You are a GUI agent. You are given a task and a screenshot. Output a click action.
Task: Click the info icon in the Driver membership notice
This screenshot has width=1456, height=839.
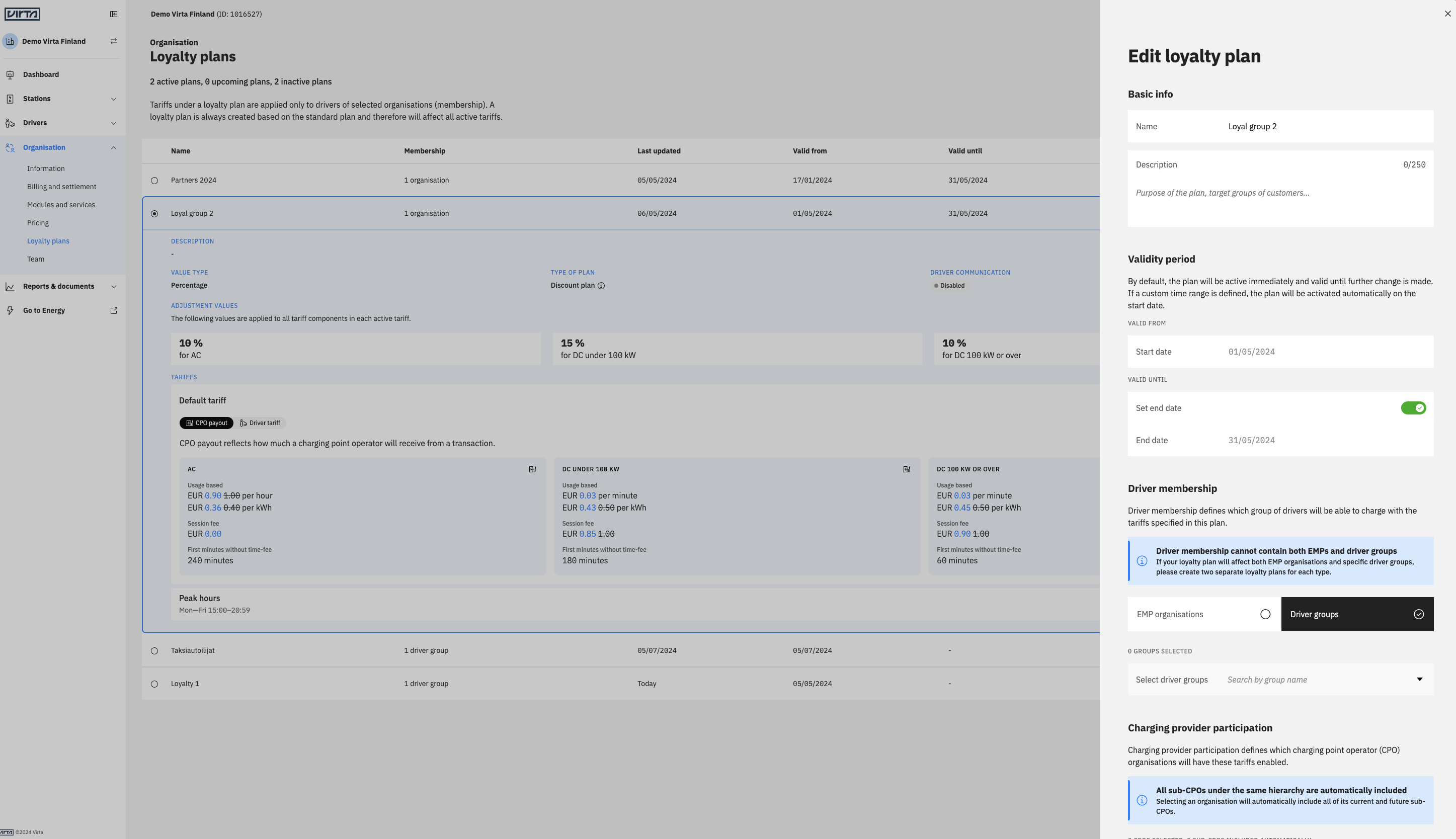pyautogui.click(x=1142, y=561)
